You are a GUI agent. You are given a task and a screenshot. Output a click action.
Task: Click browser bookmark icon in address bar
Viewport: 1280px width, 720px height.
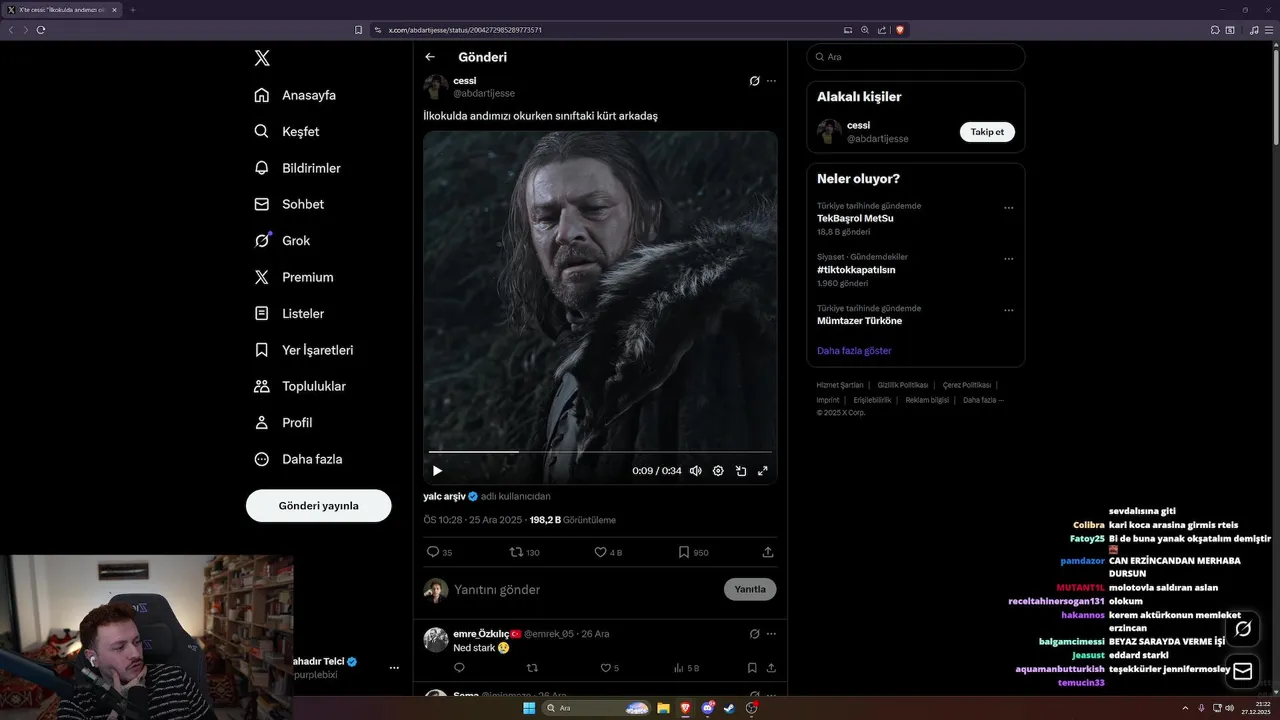pos(358,30)
